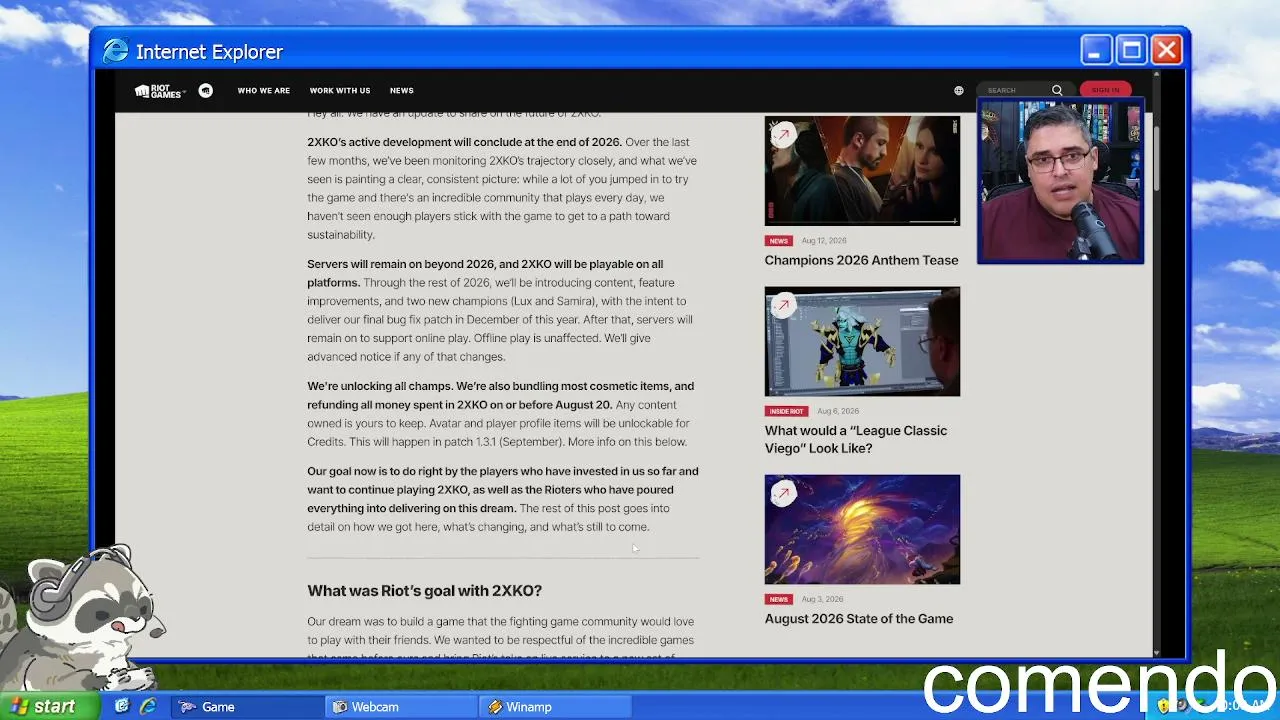Switch to the Winamp taskbar window
Image resolution: width=1280 pixels, height=720 pixels.
[556, 707]
